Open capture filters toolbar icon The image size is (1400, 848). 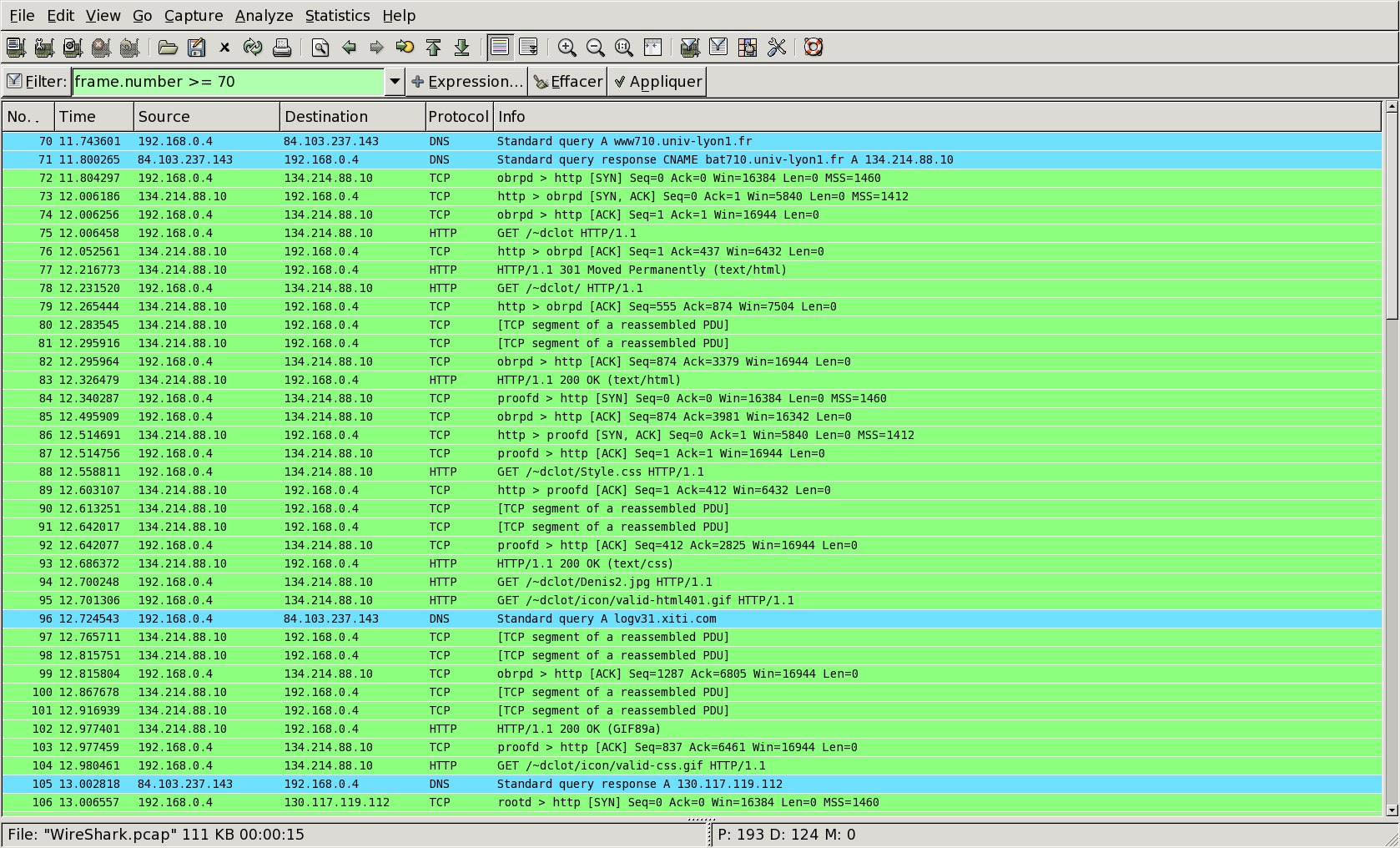tap(690, 48)
